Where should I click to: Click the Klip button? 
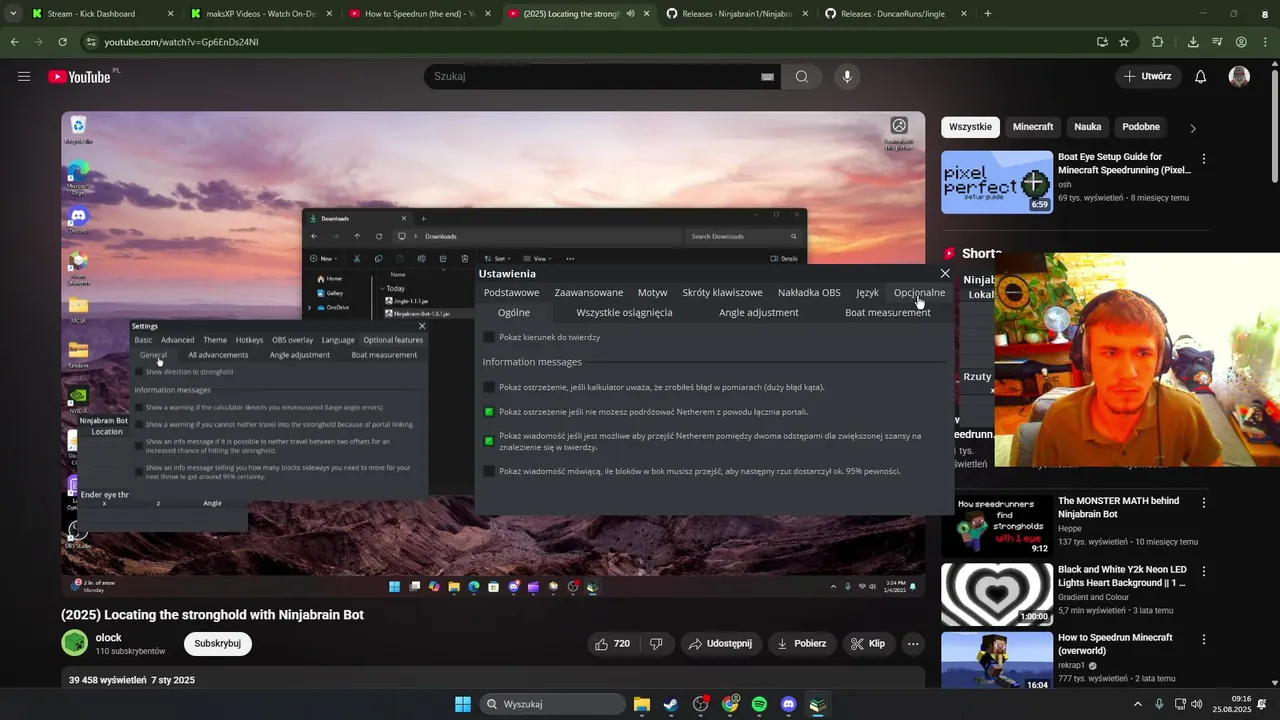point(868,644)
